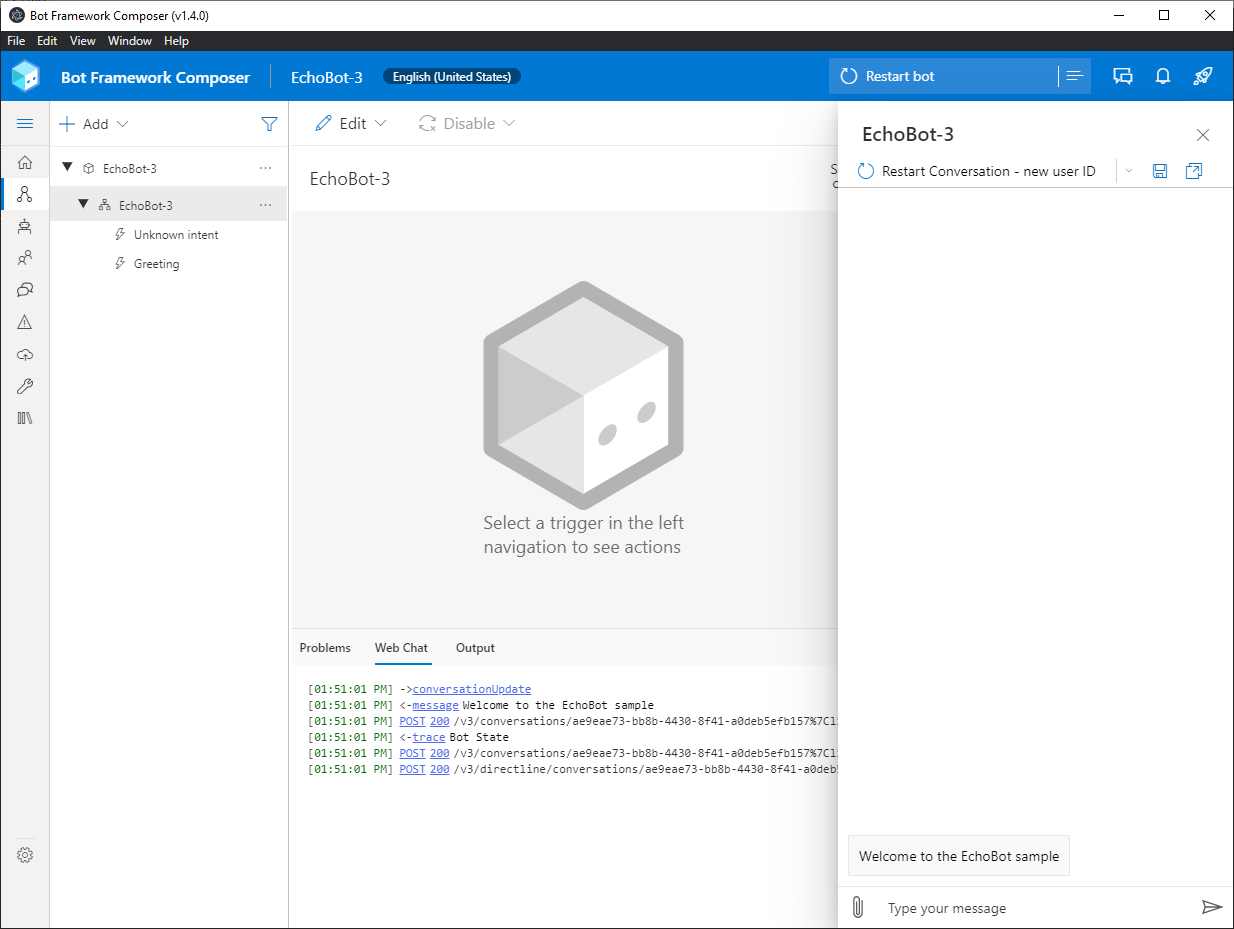The height and width of the screenshot is (929, 1234).
Task: Open the File menu
Action: click(x=16, y=41)
